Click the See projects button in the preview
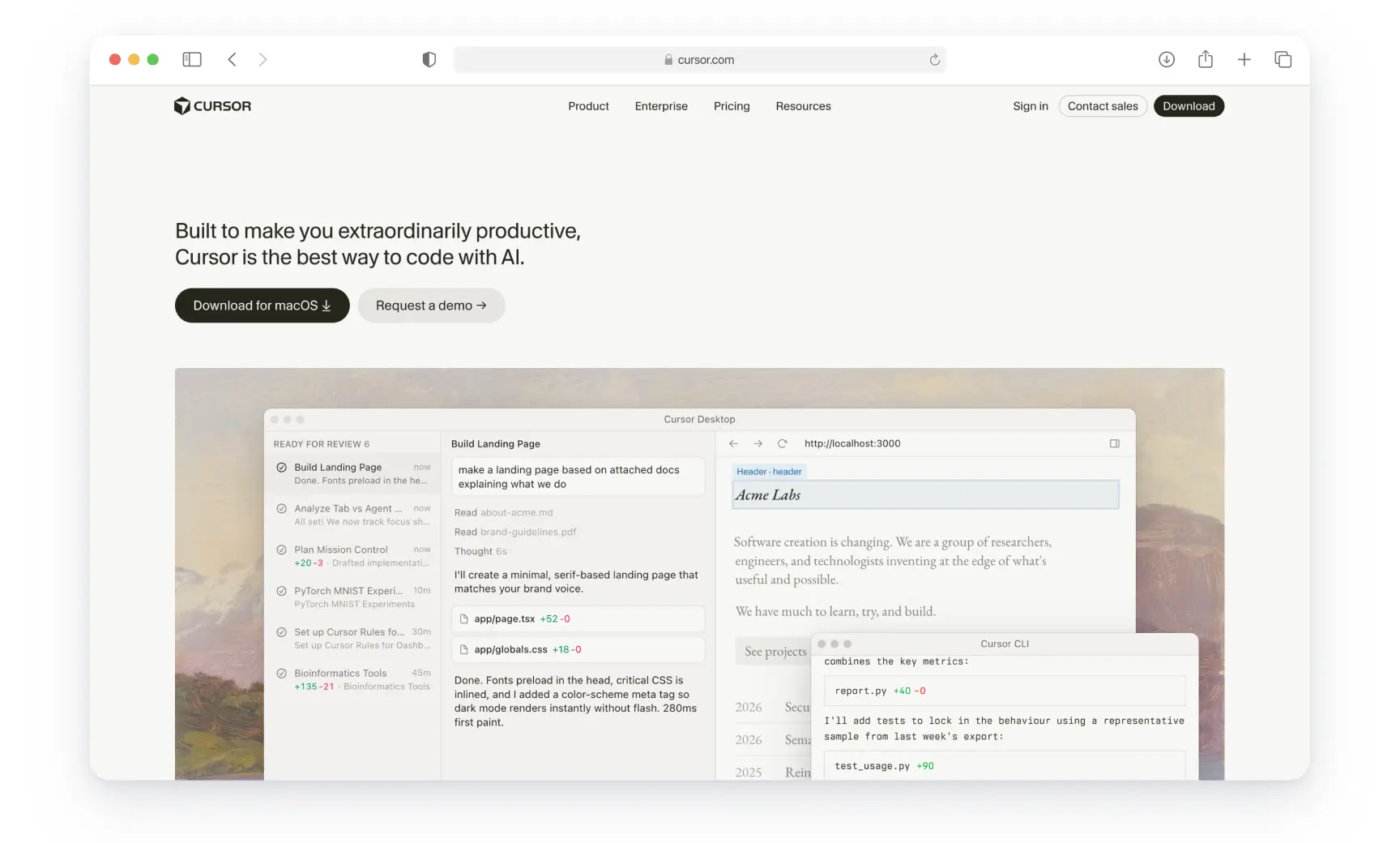This screenshot has width=1400, height=843. [x=775, y=651]
